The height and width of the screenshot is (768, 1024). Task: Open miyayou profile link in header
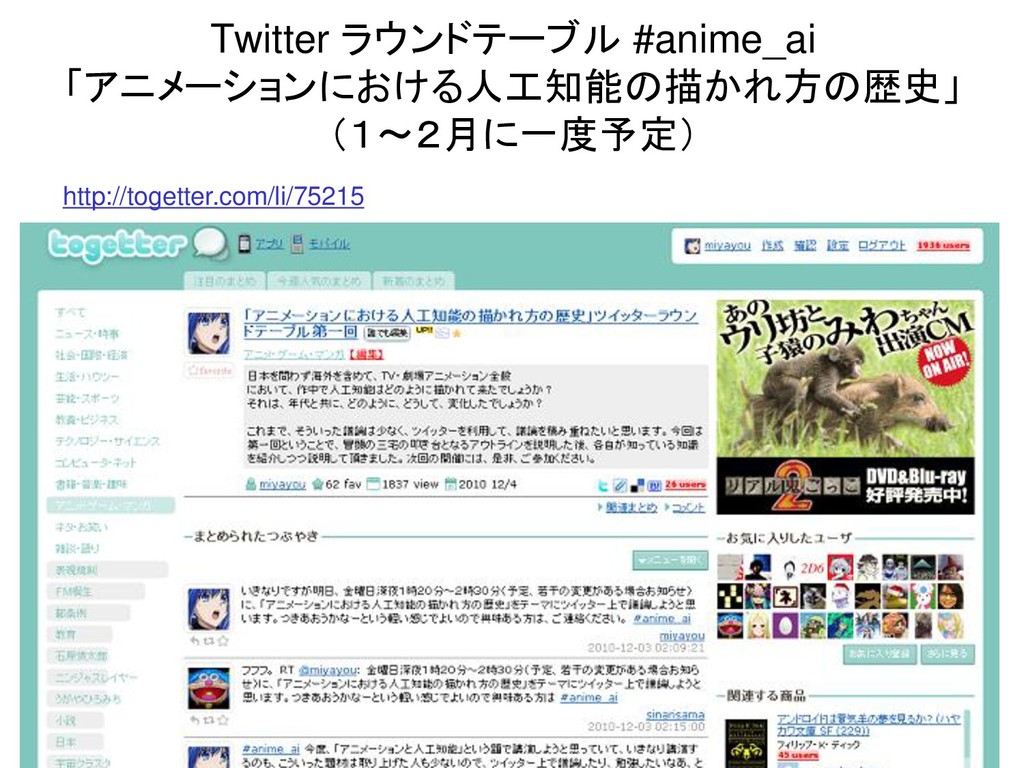tap(727, 246)
